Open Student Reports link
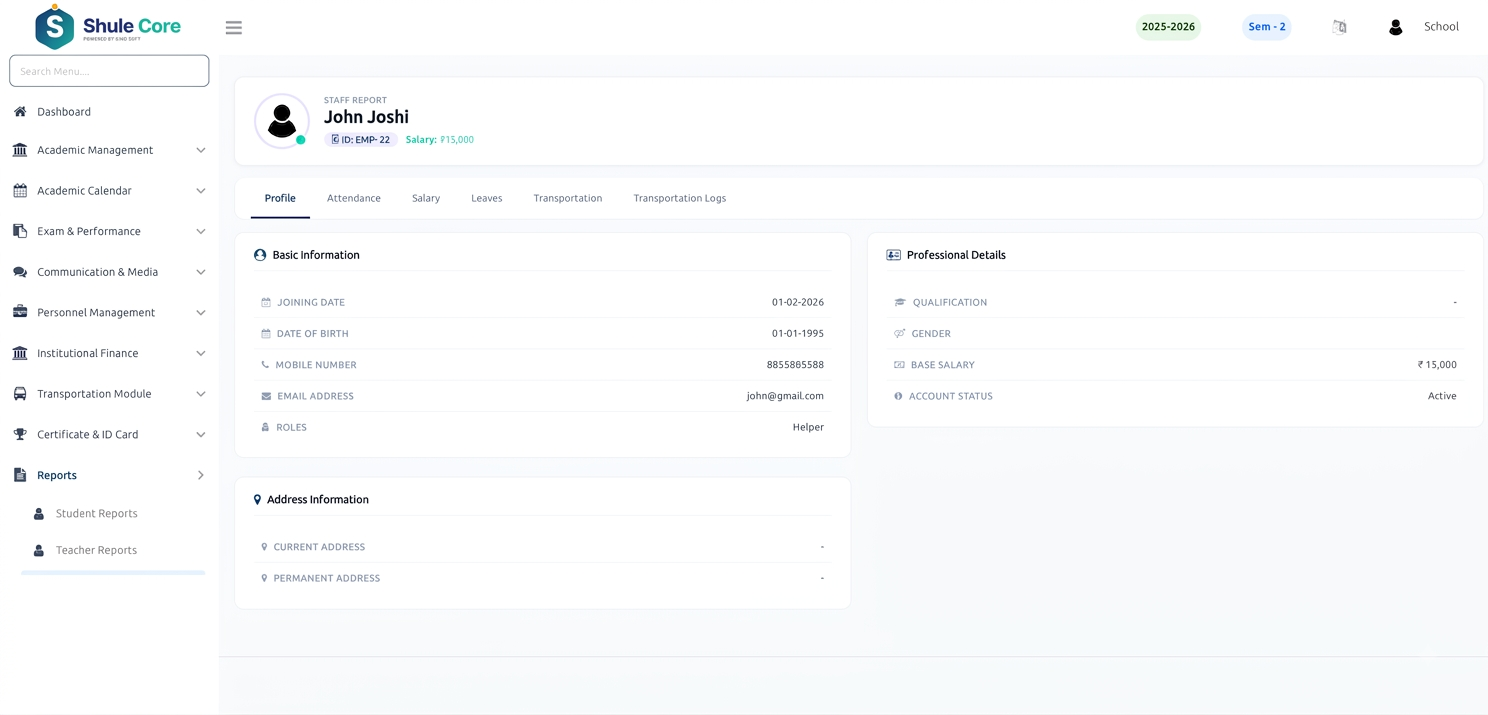 tap(97, 514)
